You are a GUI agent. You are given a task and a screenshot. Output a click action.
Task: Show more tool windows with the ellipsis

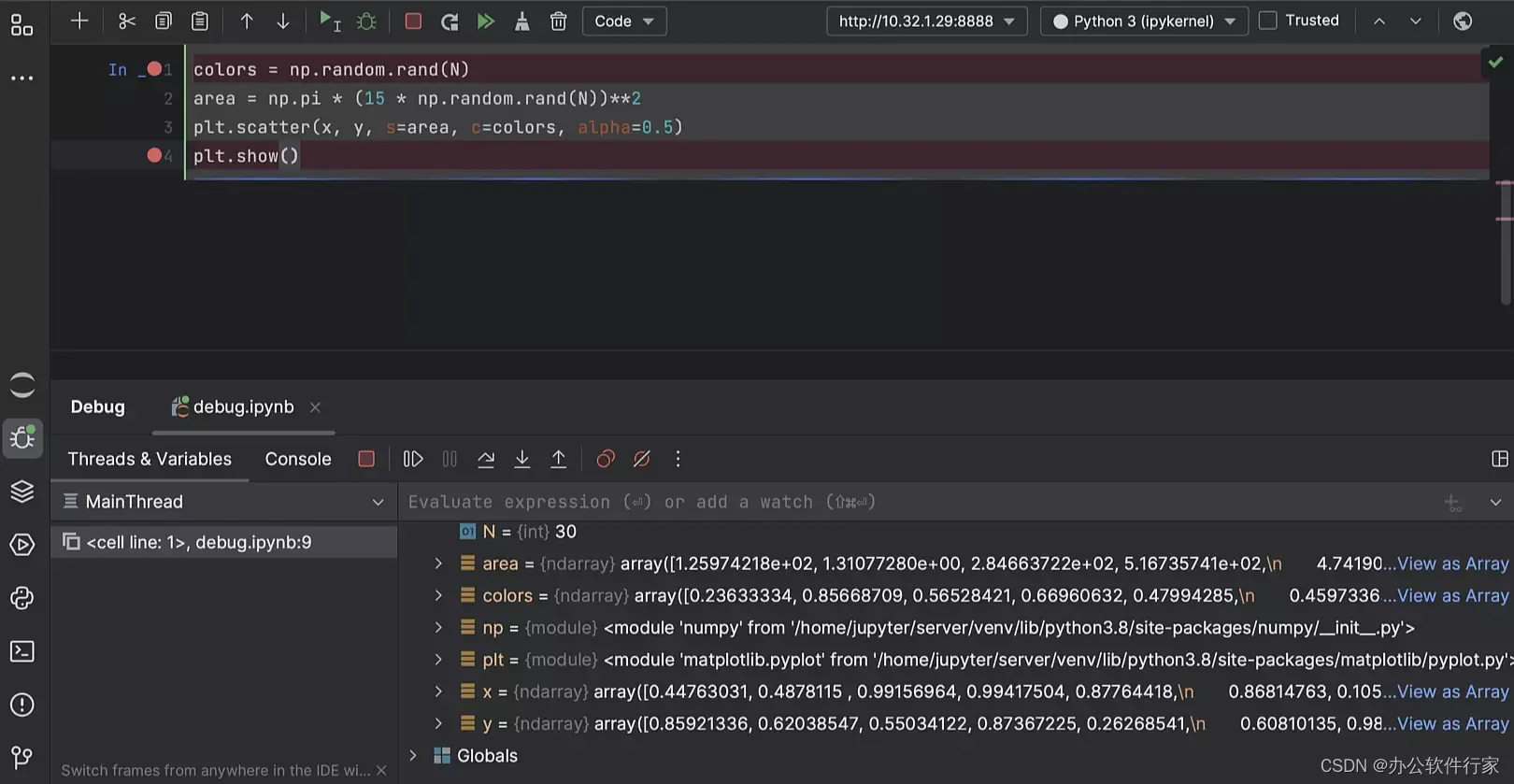(21, 78)
